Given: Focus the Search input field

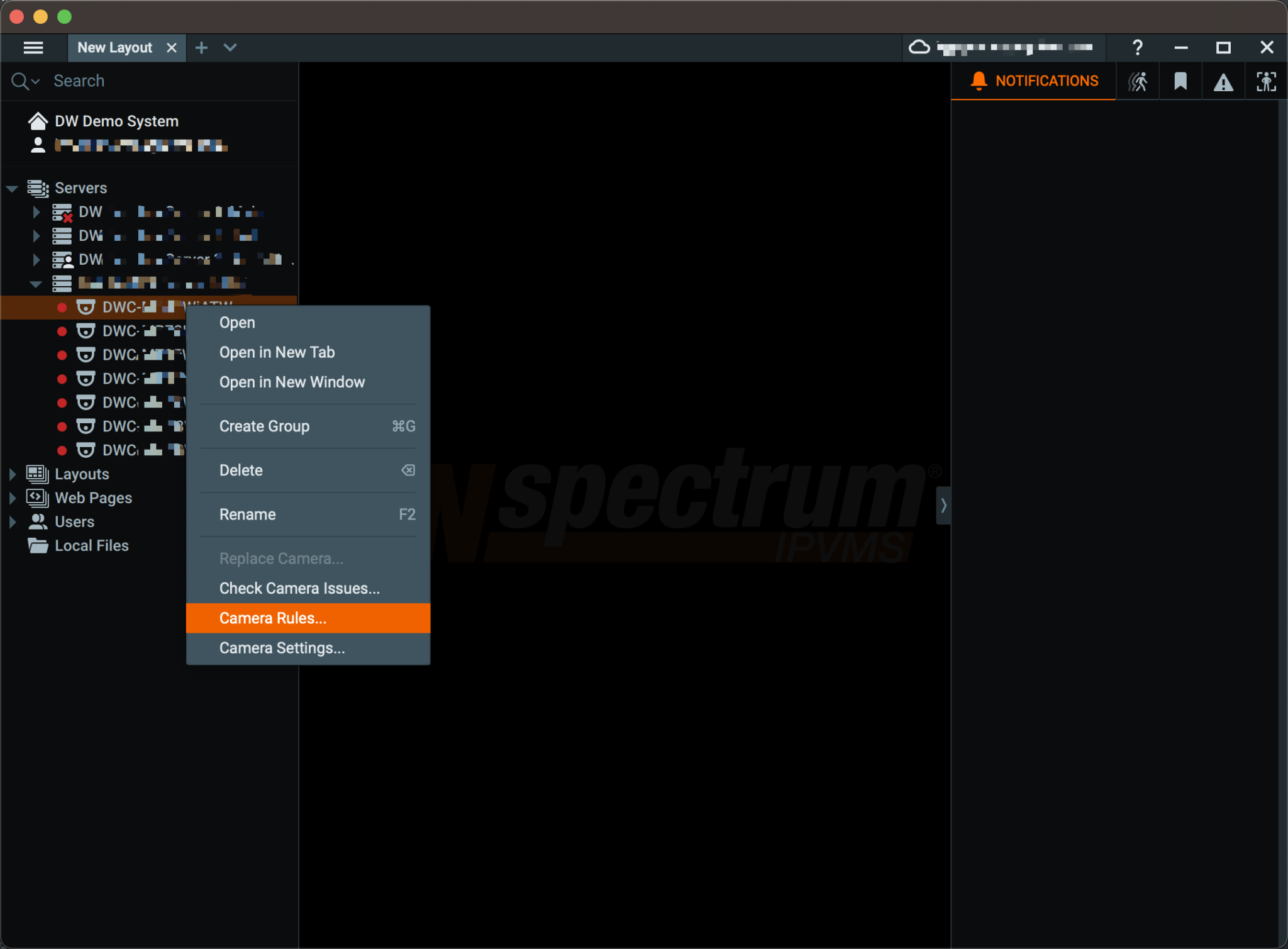Looking at the screenshot, I should (x=170, y=81).
